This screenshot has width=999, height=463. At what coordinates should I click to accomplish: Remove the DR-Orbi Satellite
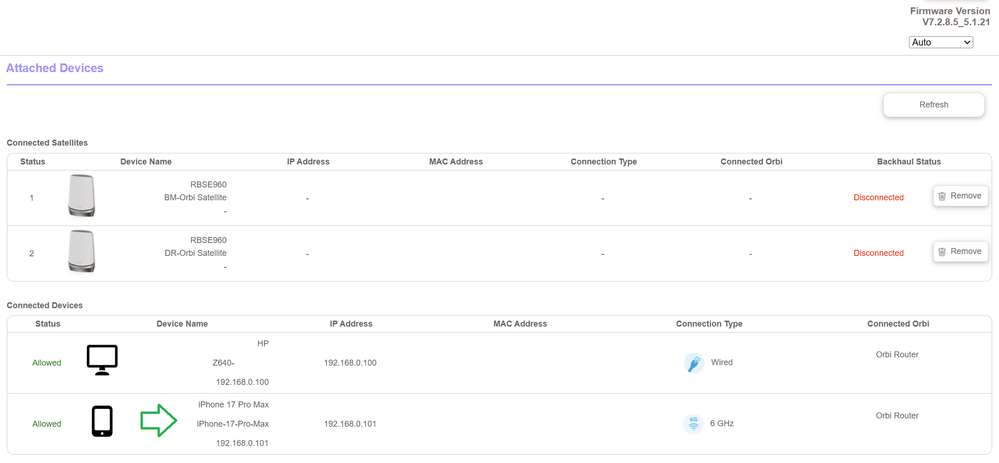click(960, 252)
